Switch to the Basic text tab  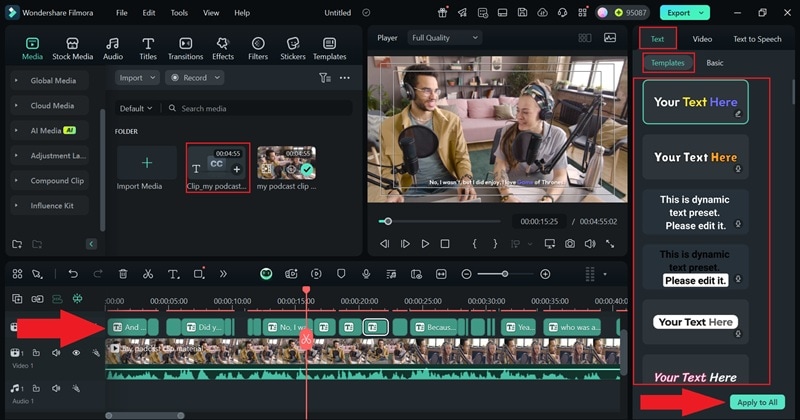point(714,63)
